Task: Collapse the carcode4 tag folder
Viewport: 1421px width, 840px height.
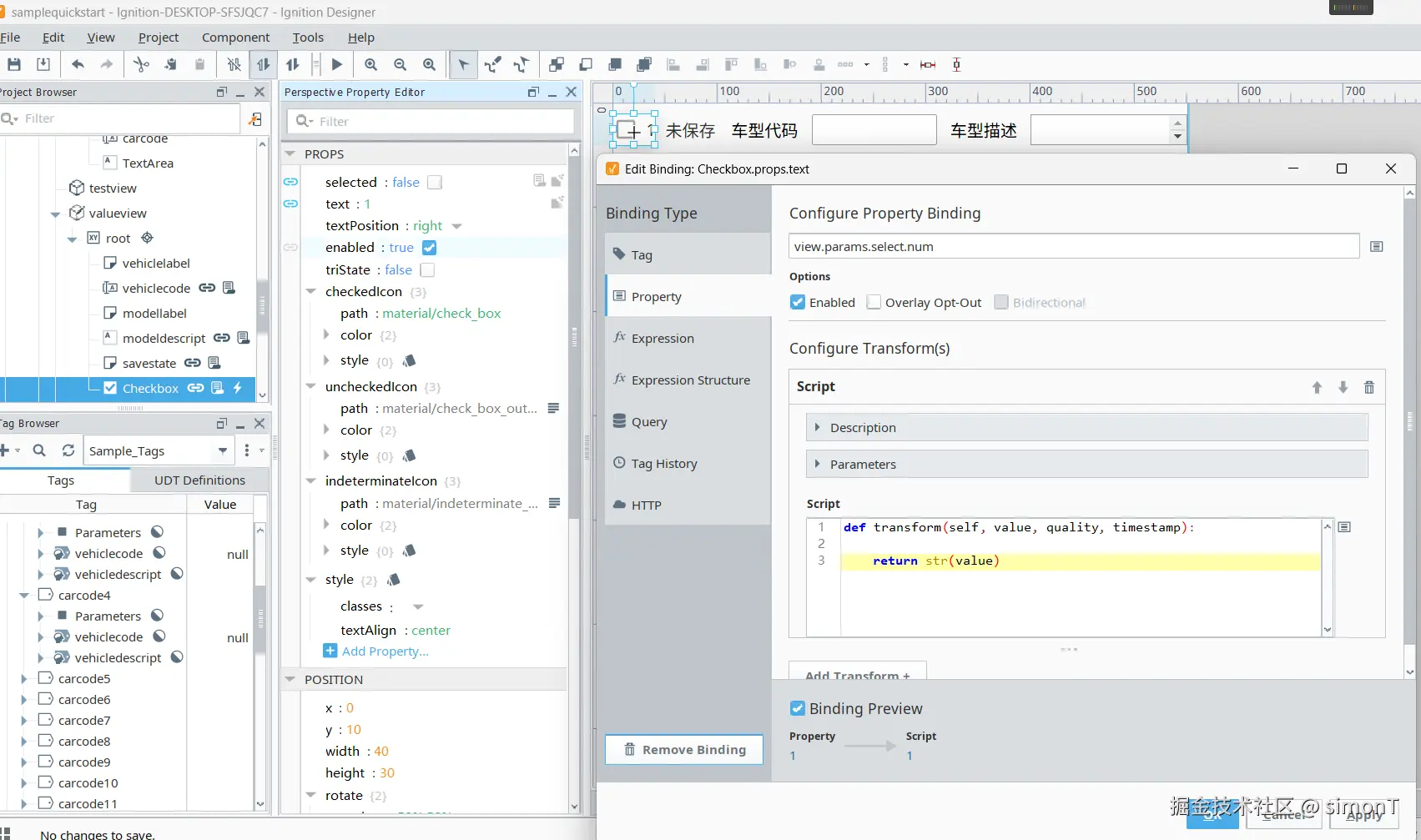Action: tap(23, 595)
